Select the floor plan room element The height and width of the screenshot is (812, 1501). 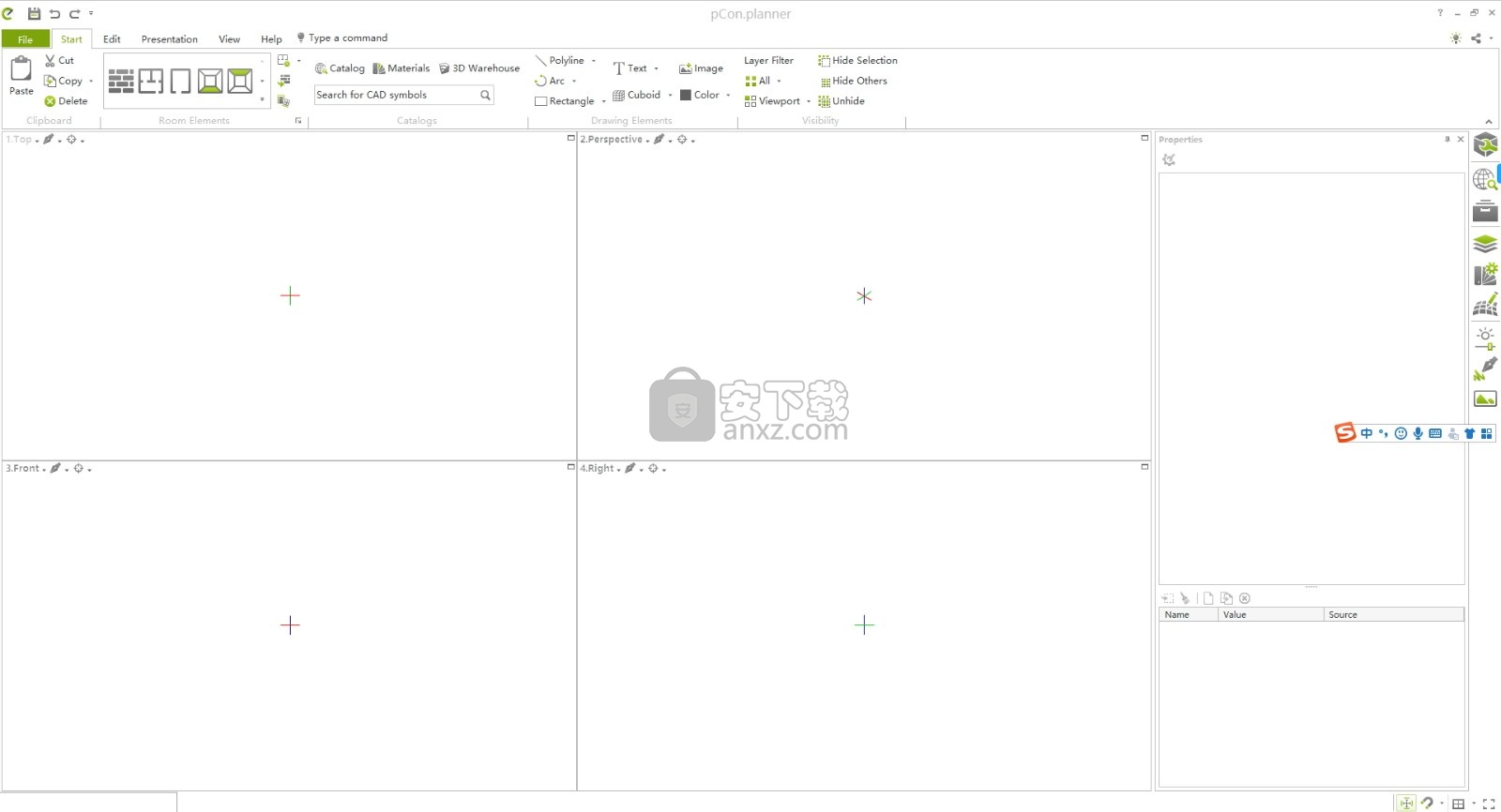point(151,82)
